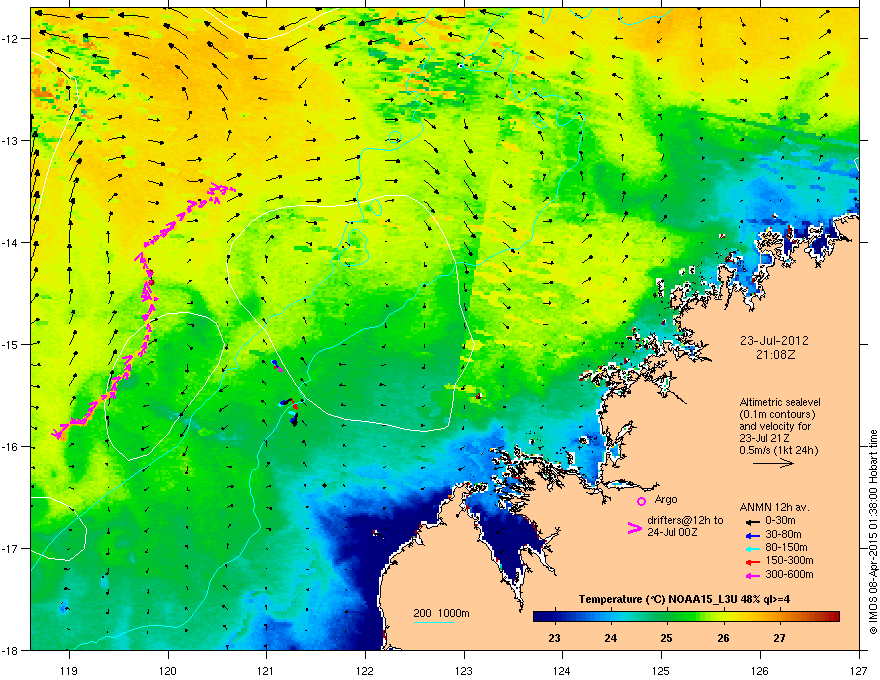Click the latitude axis label -14
Image resolution: width=880 pixels, height=680 pixels.
(11, 242)
